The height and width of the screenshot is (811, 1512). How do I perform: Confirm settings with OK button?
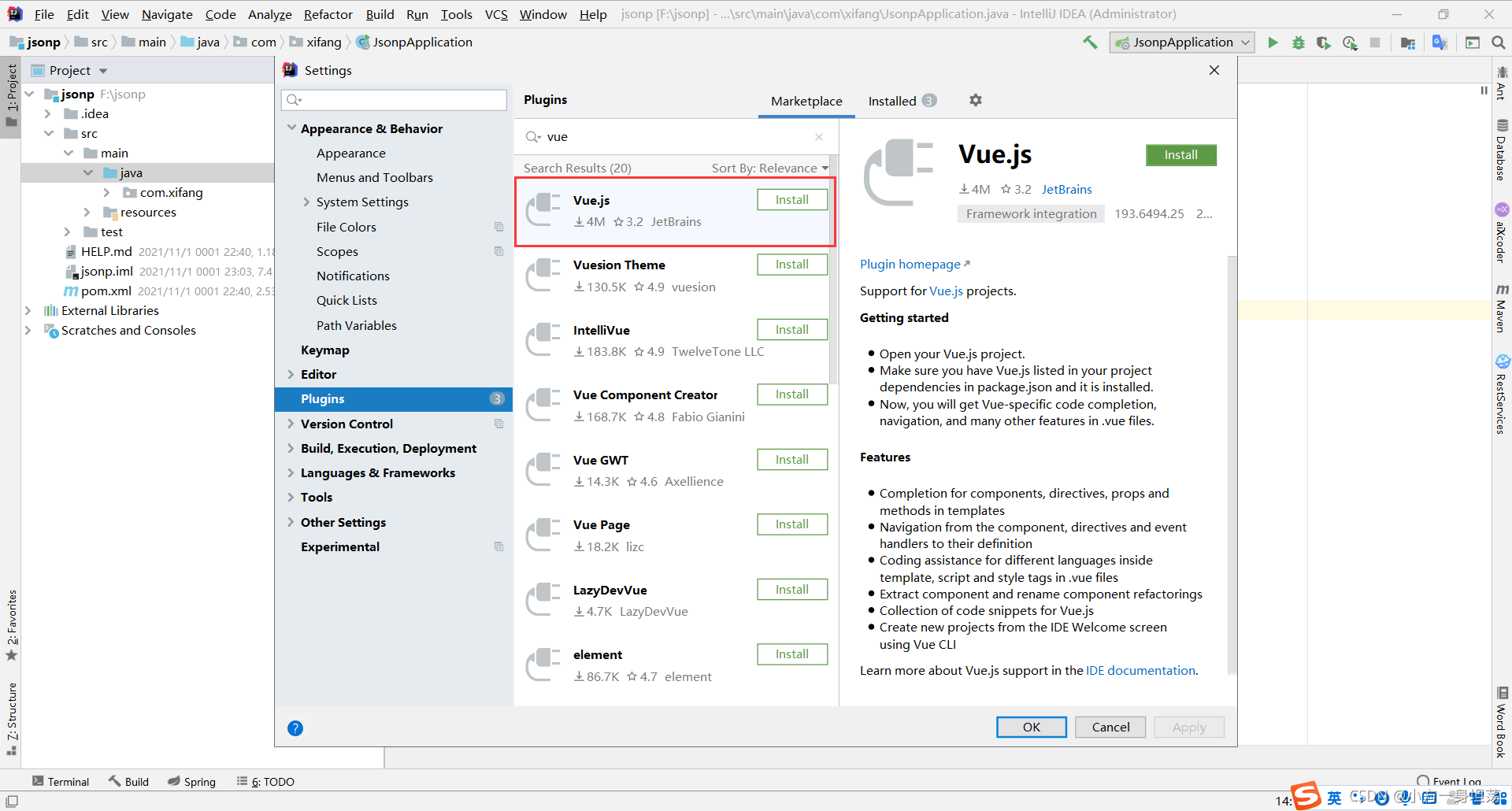coord(1032,728)
